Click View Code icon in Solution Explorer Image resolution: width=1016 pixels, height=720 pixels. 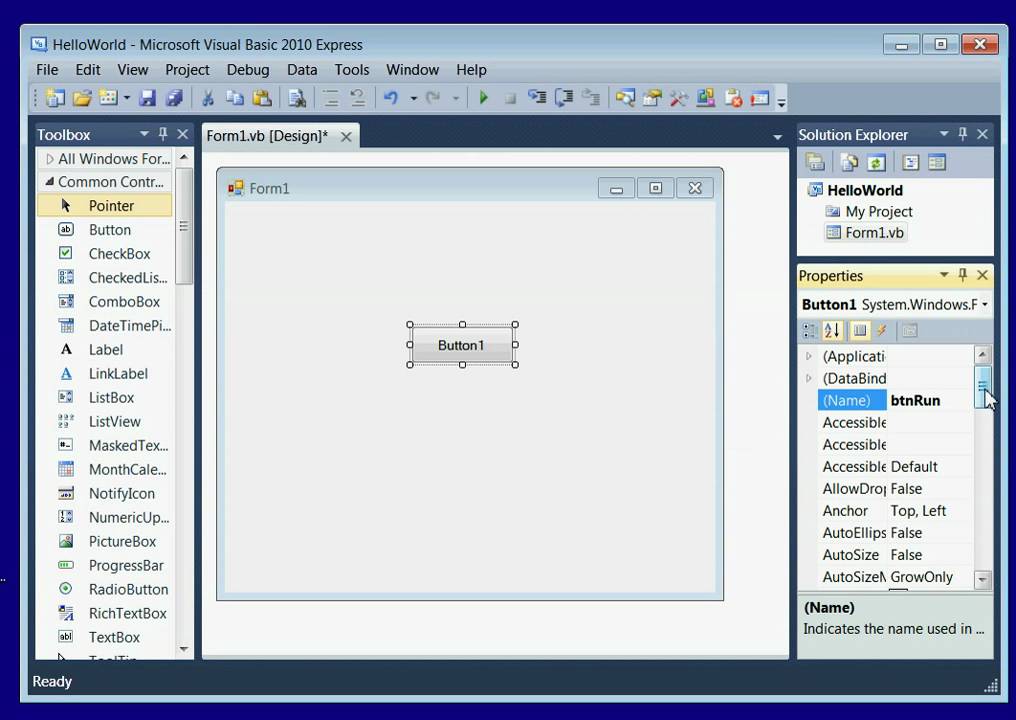coord(910,163)
